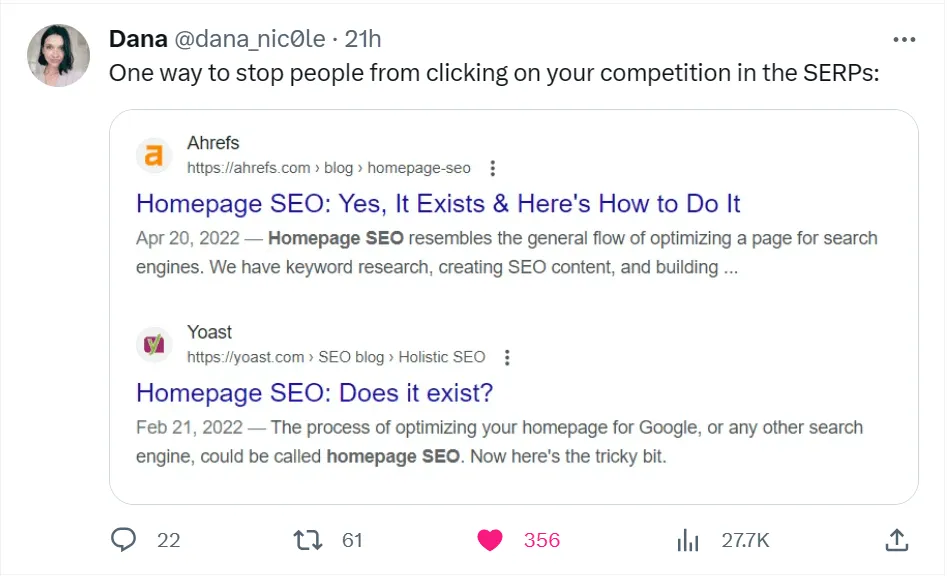Click the bookmark-style upload arrow icon

coord(897,539)
